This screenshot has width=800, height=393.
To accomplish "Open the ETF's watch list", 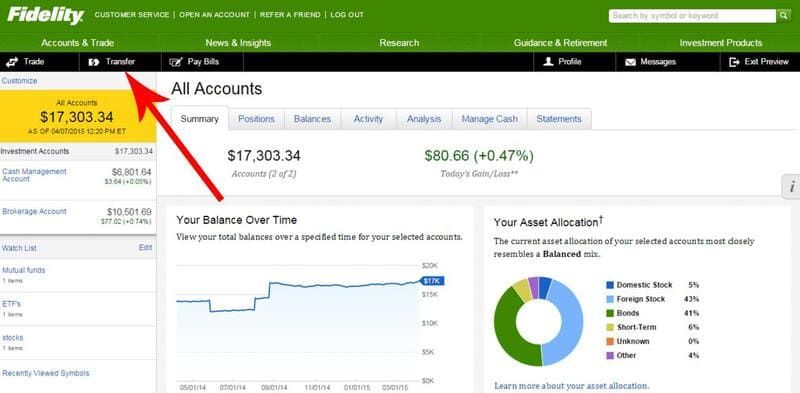I will pyautogui.click(x=11, y=304).
